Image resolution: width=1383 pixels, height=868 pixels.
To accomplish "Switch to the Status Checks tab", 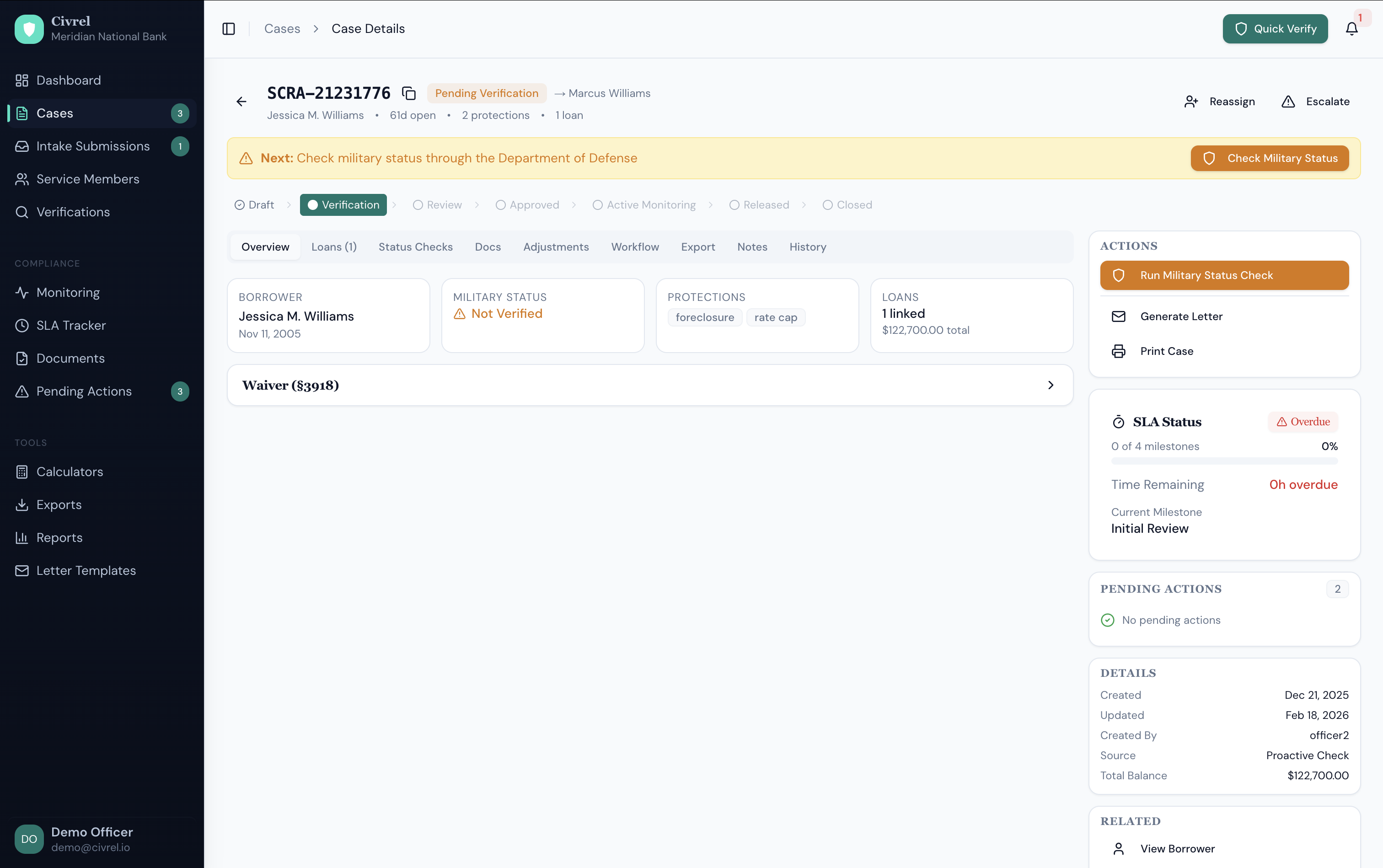I will coord(415,247).
